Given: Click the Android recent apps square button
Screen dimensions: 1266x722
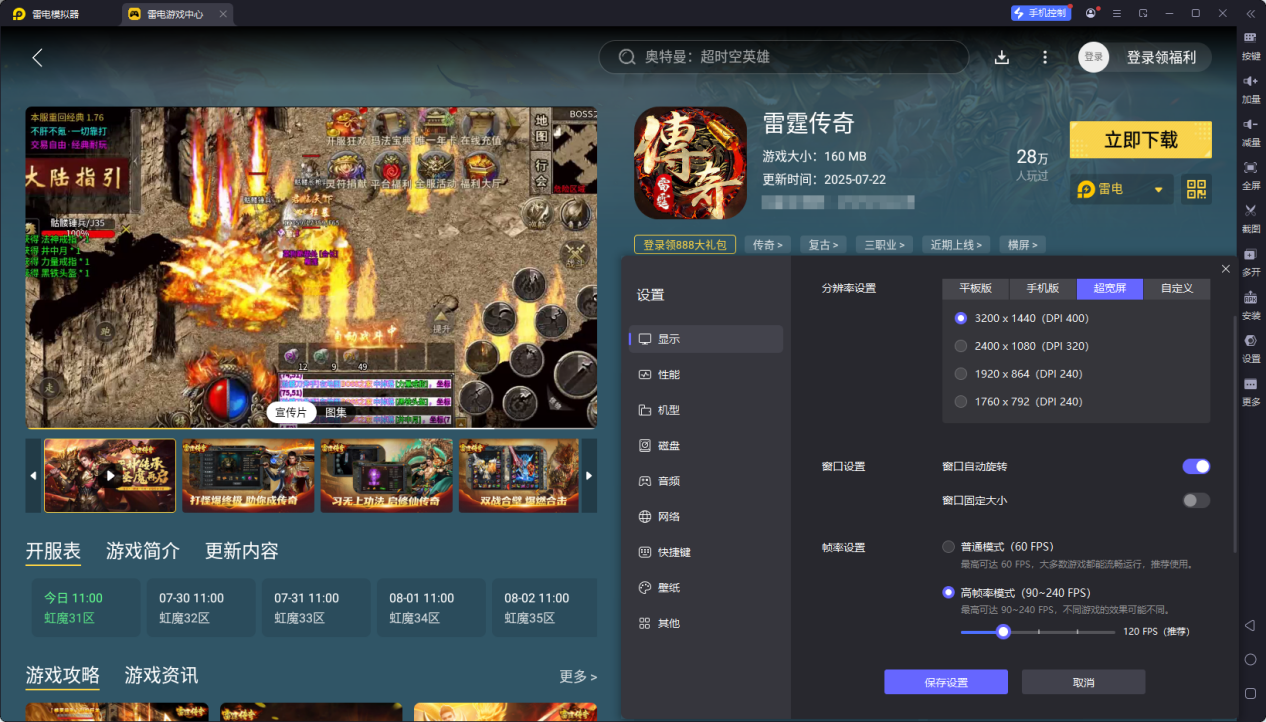Looking at the screenshot, I should tap(1250, 693).
